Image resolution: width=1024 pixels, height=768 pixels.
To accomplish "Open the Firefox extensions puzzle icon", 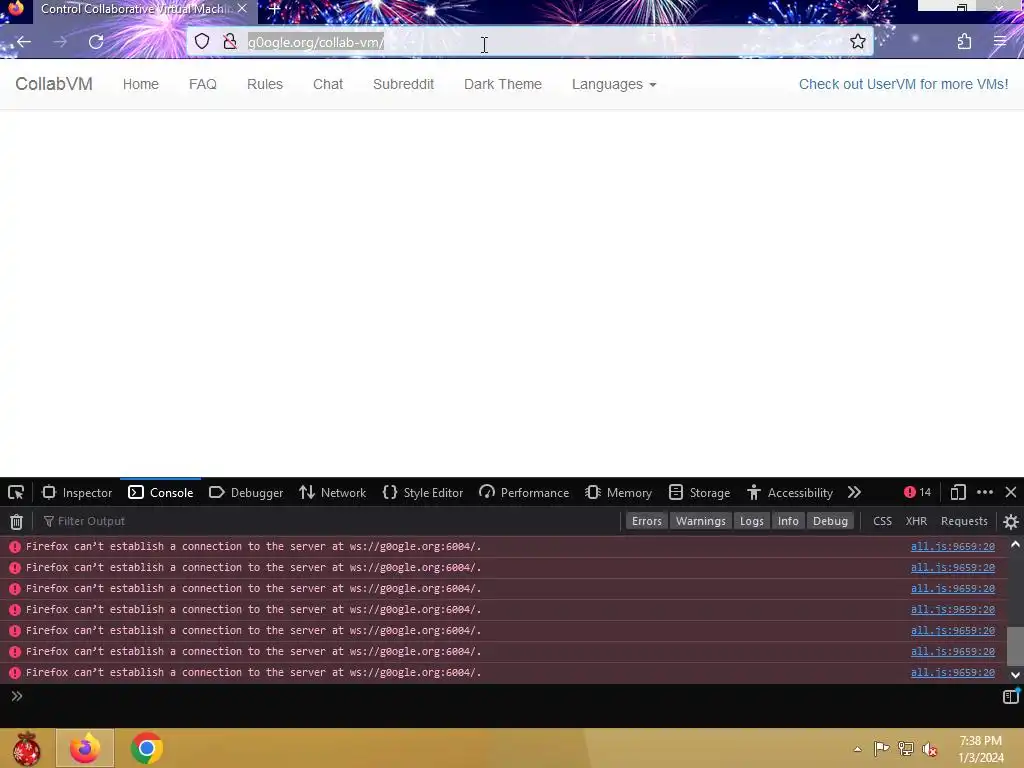I will pos(965,42).
